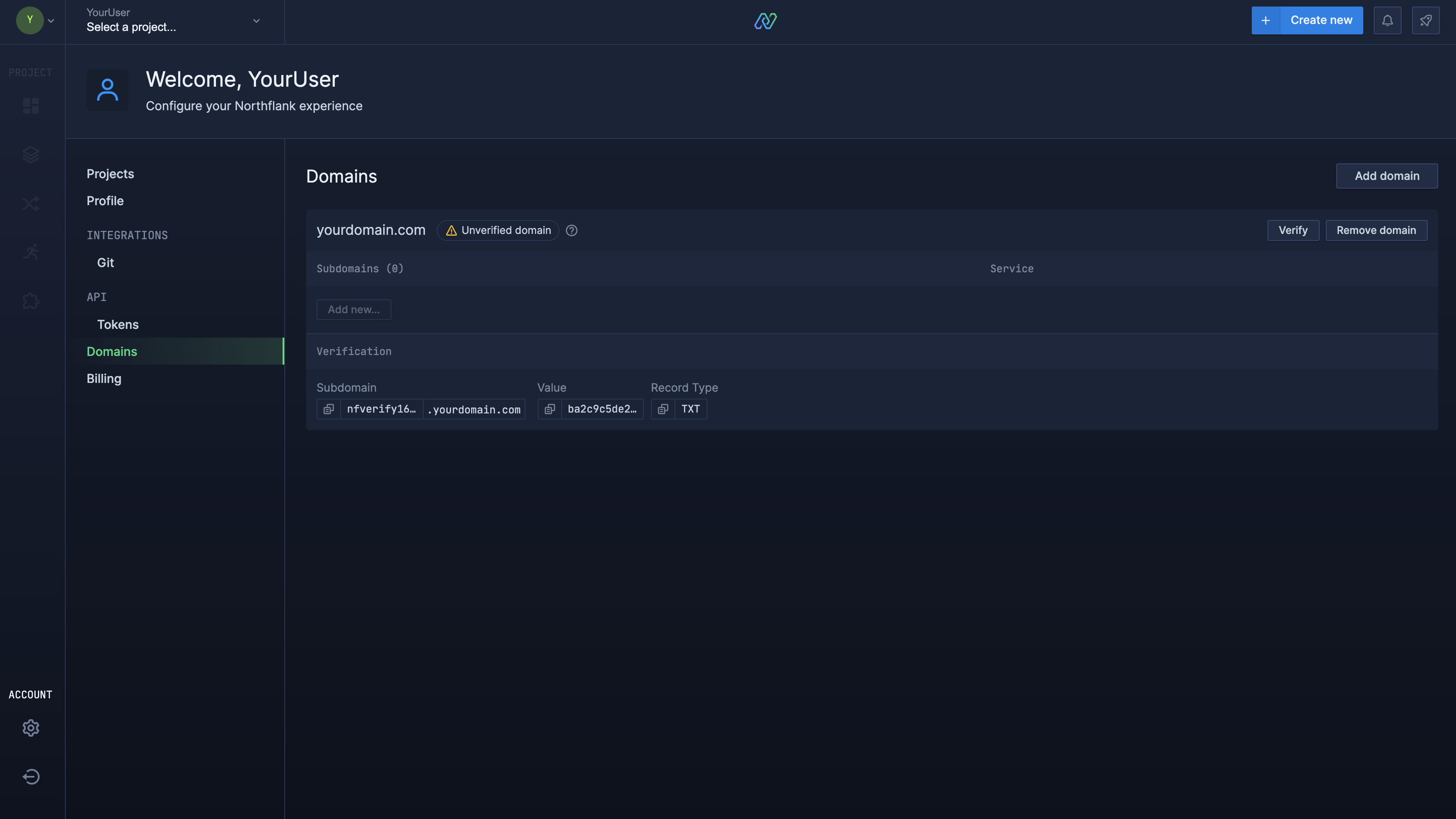Image resolution: width=1456 pixels, height=819 pixels.
Task: Expand the Select a project dropdown
Action: tap(175, 20)
